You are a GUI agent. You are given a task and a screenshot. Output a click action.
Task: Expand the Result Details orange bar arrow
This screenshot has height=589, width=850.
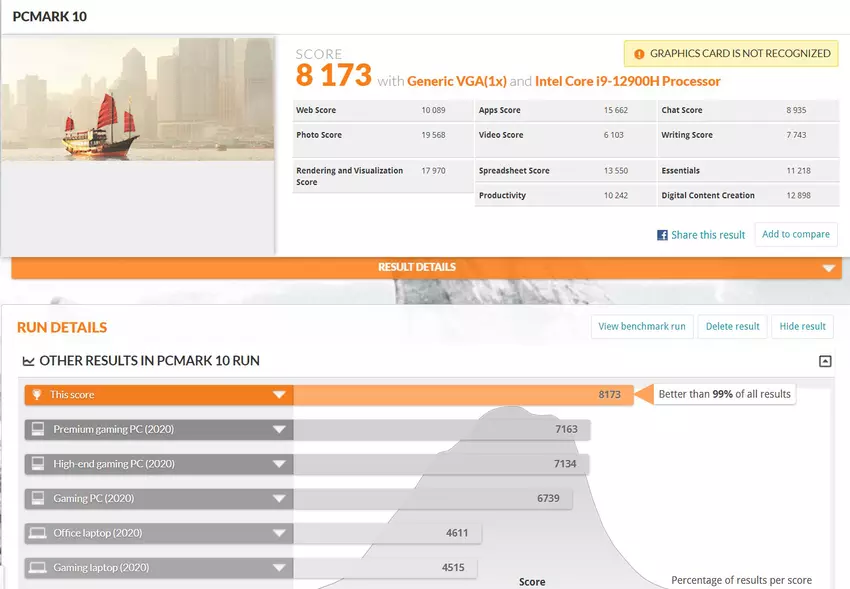828,268
